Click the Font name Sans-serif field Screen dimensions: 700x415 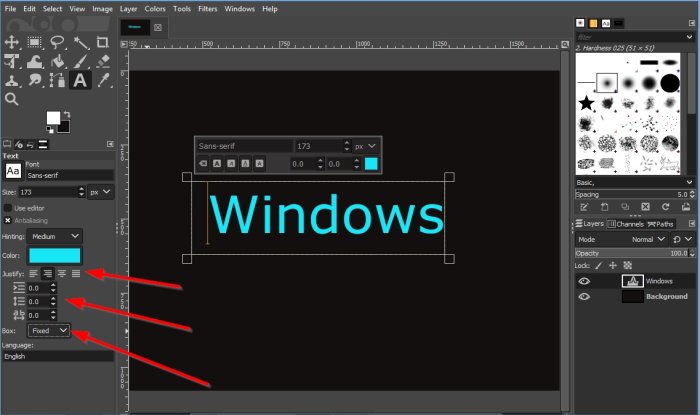click(x=70, y=175)
